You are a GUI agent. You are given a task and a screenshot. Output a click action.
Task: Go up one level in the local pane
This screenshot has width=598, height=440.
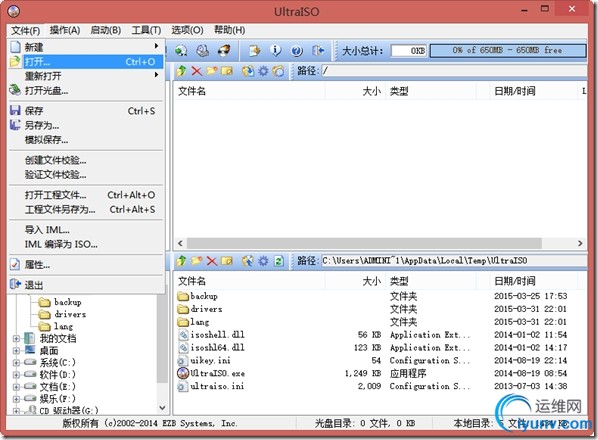point(182,261)
